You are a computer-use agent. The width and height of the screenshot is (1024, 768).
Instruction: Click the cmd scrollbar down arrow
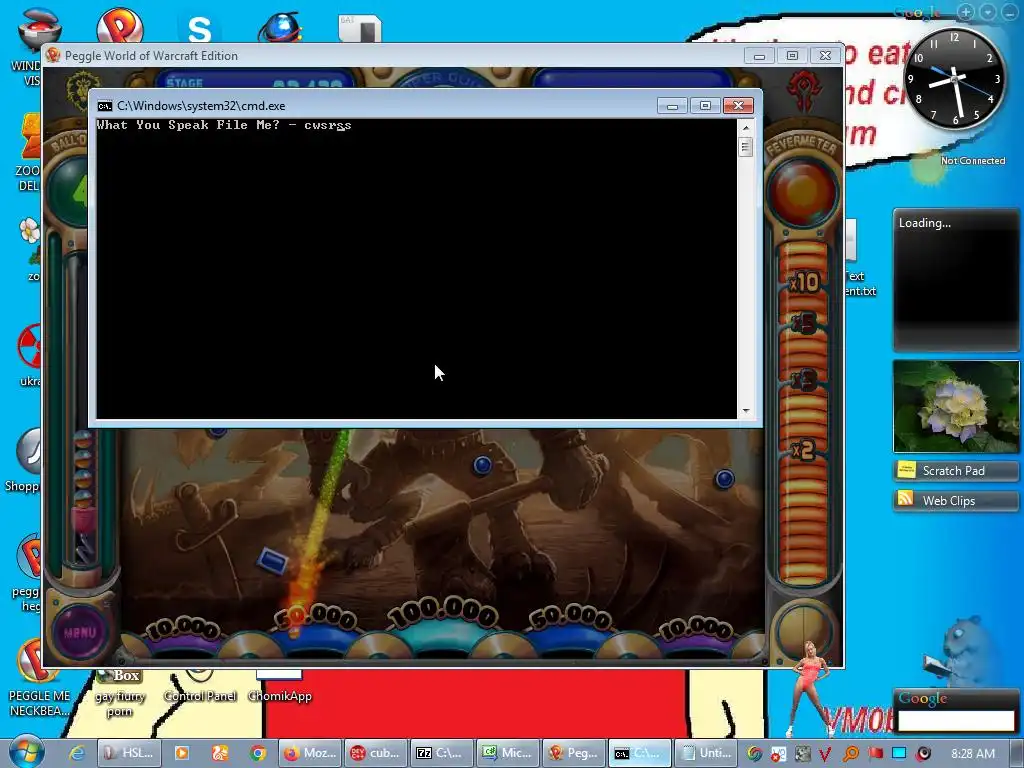[x=745, y=411]
